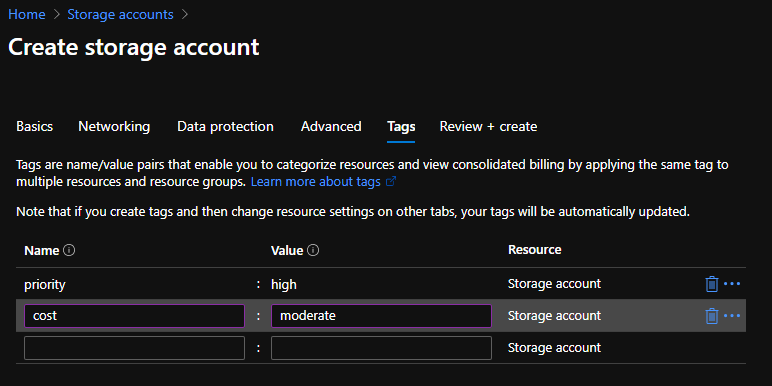Switch to the Networking tab
The height and width of the screenshot is (386, 772).
(114, 127)
